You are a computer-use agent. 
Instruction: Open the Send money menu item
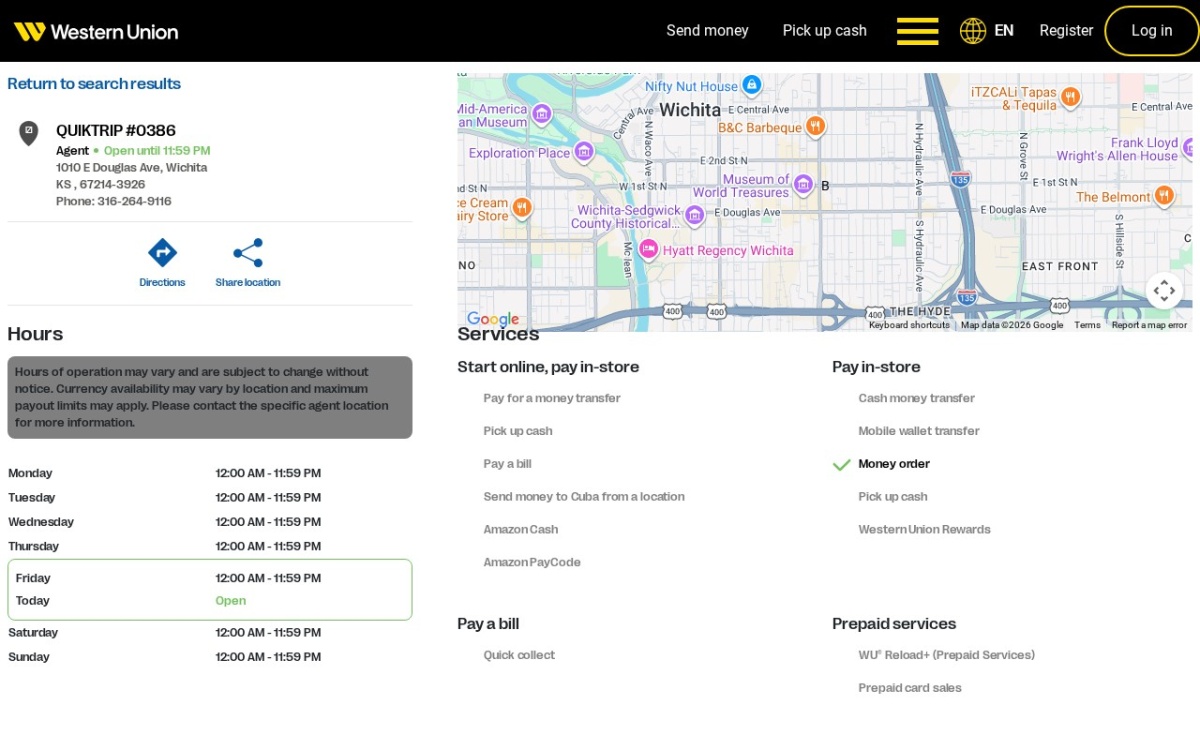pos(707,31)
